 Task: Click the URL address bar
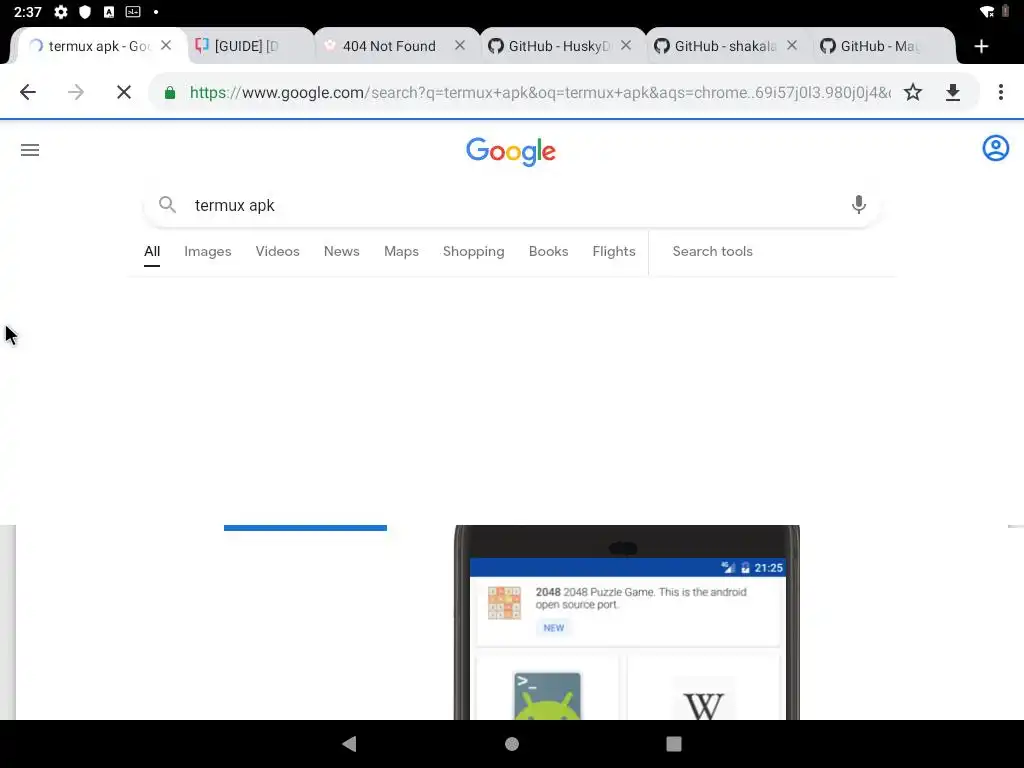[x=539, y=93]
